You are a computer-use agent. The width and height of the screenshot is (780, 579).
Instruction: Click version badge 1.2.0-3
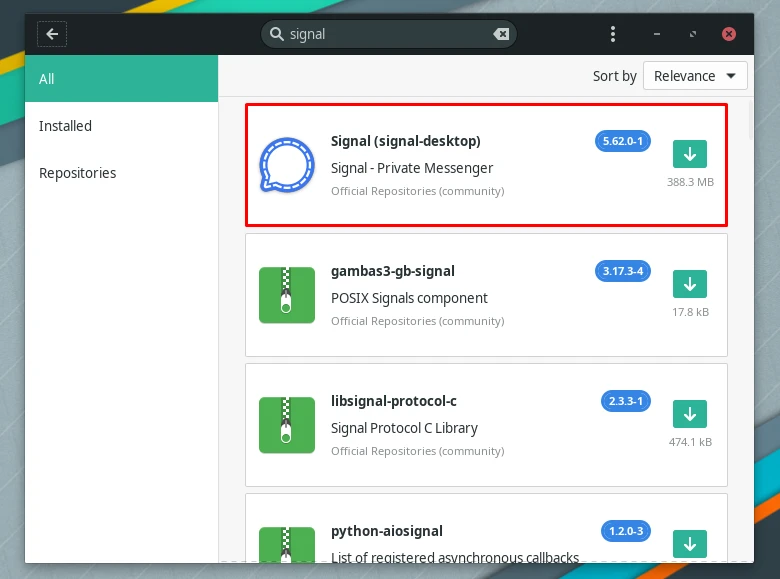click(x=625, y=531)
